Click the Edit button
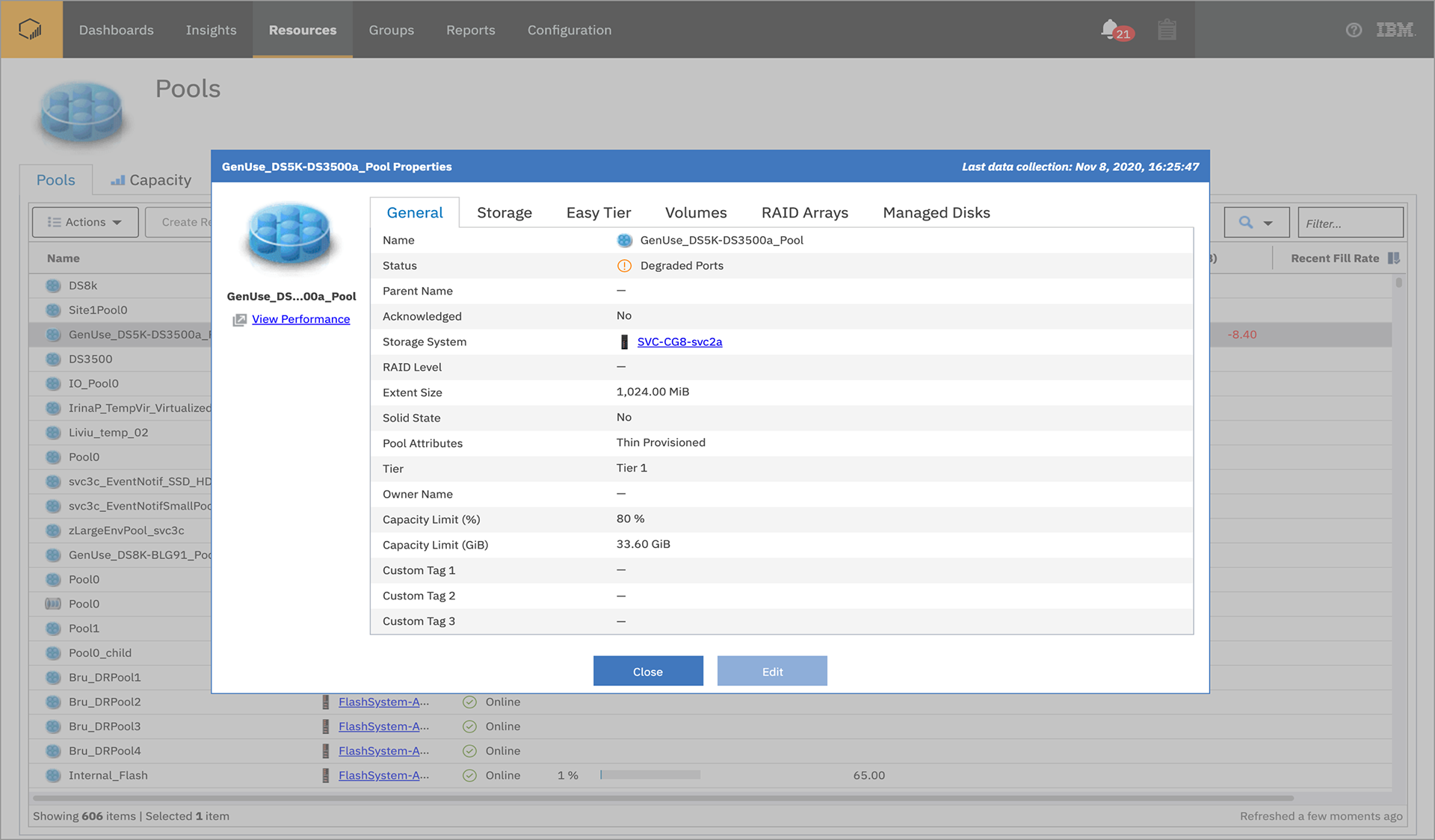This screenshot has width=1435, height=840. (x=772, y=671)
